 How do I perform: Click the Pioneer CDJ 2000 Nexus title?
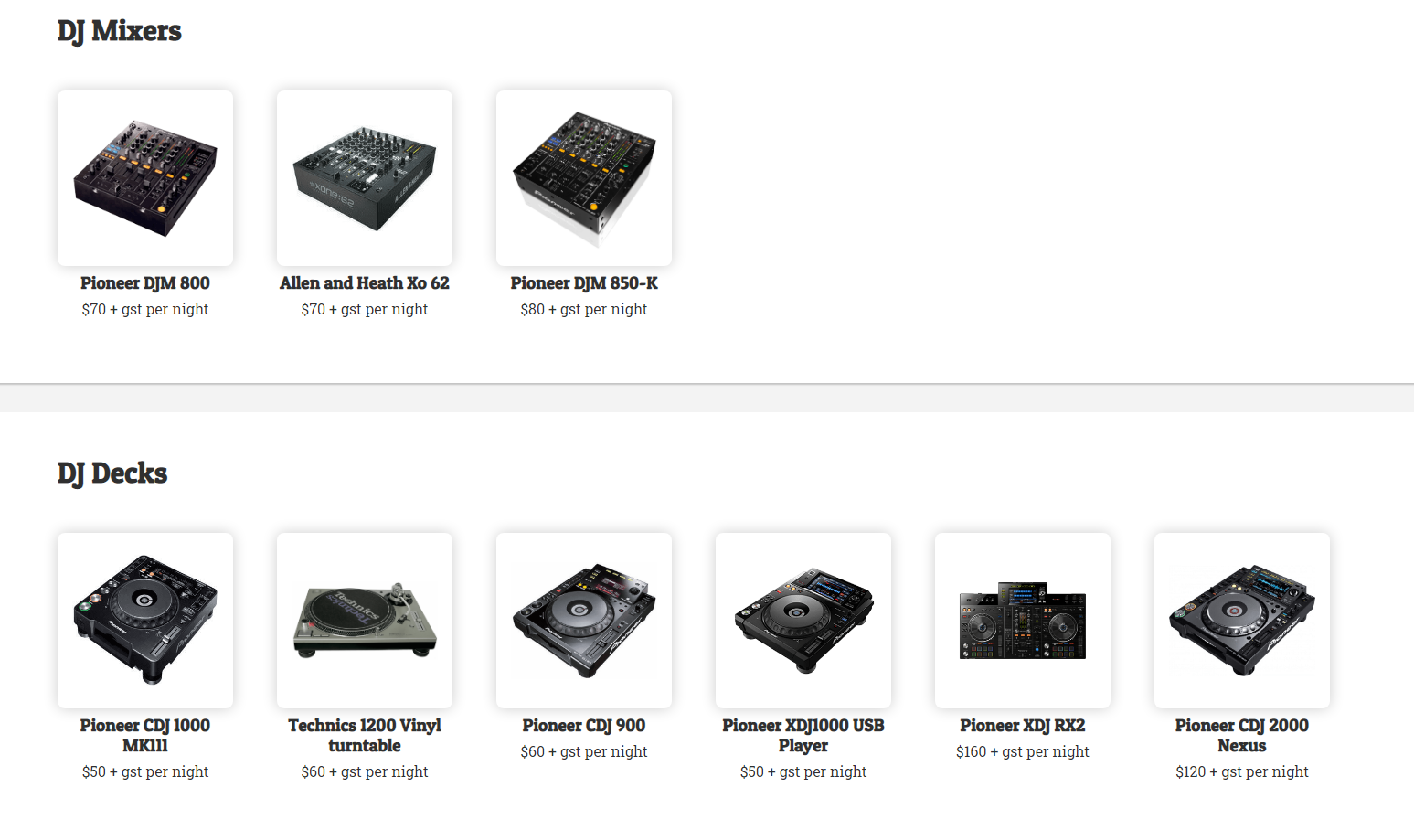point(1242,736)
